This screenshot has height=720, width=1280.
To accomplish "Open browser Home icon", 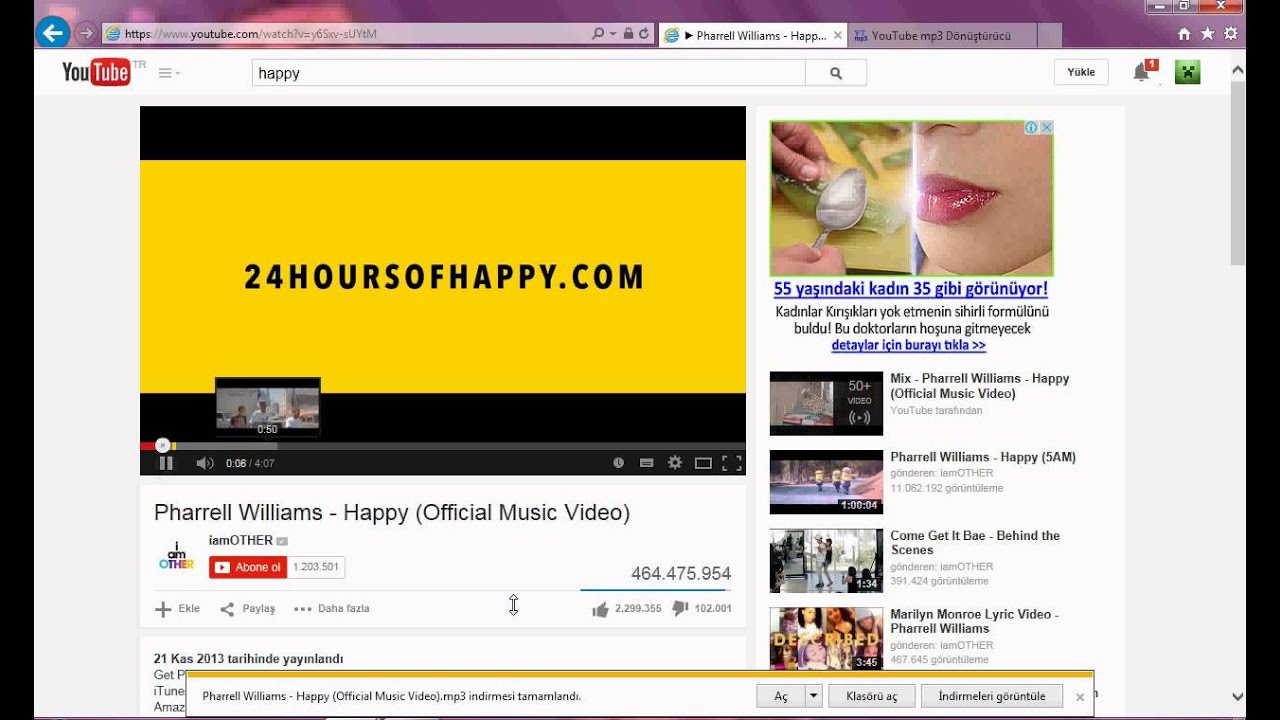I will pos(1184,34).
